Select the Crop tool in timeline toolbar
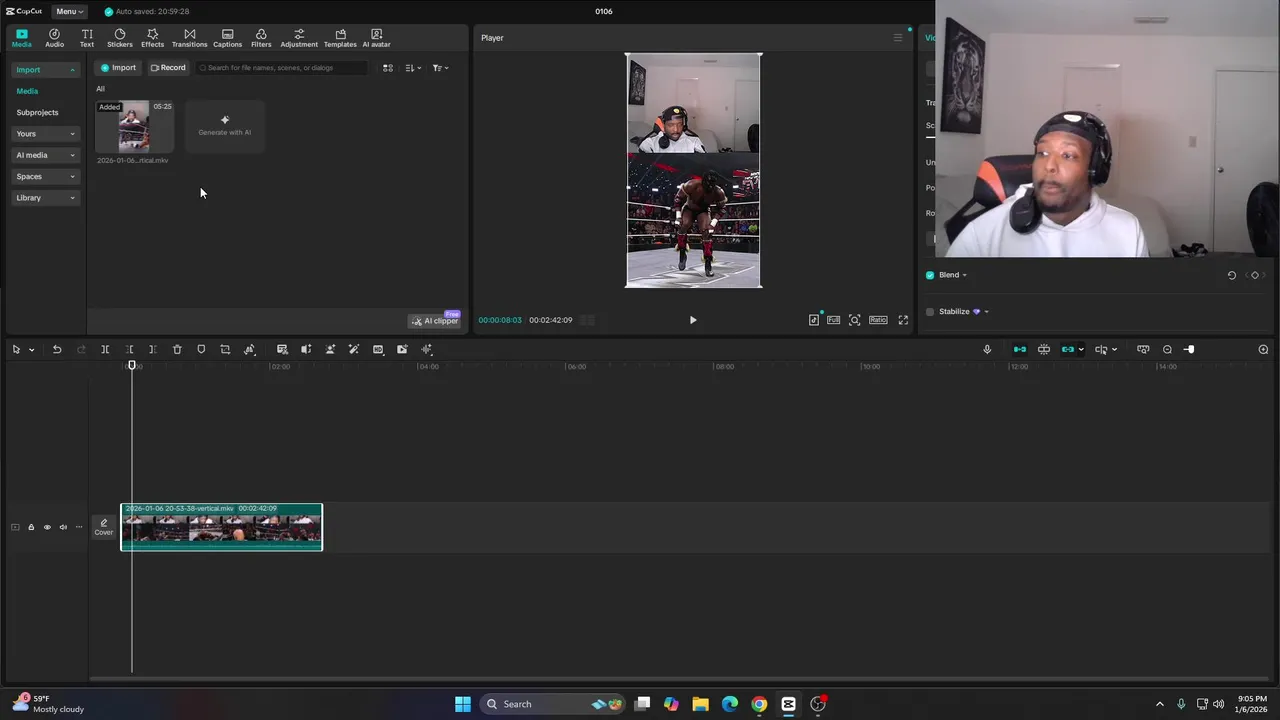The width and height of the screenshot is (1280, 720). pyautogui.click(x=225, y=349)
